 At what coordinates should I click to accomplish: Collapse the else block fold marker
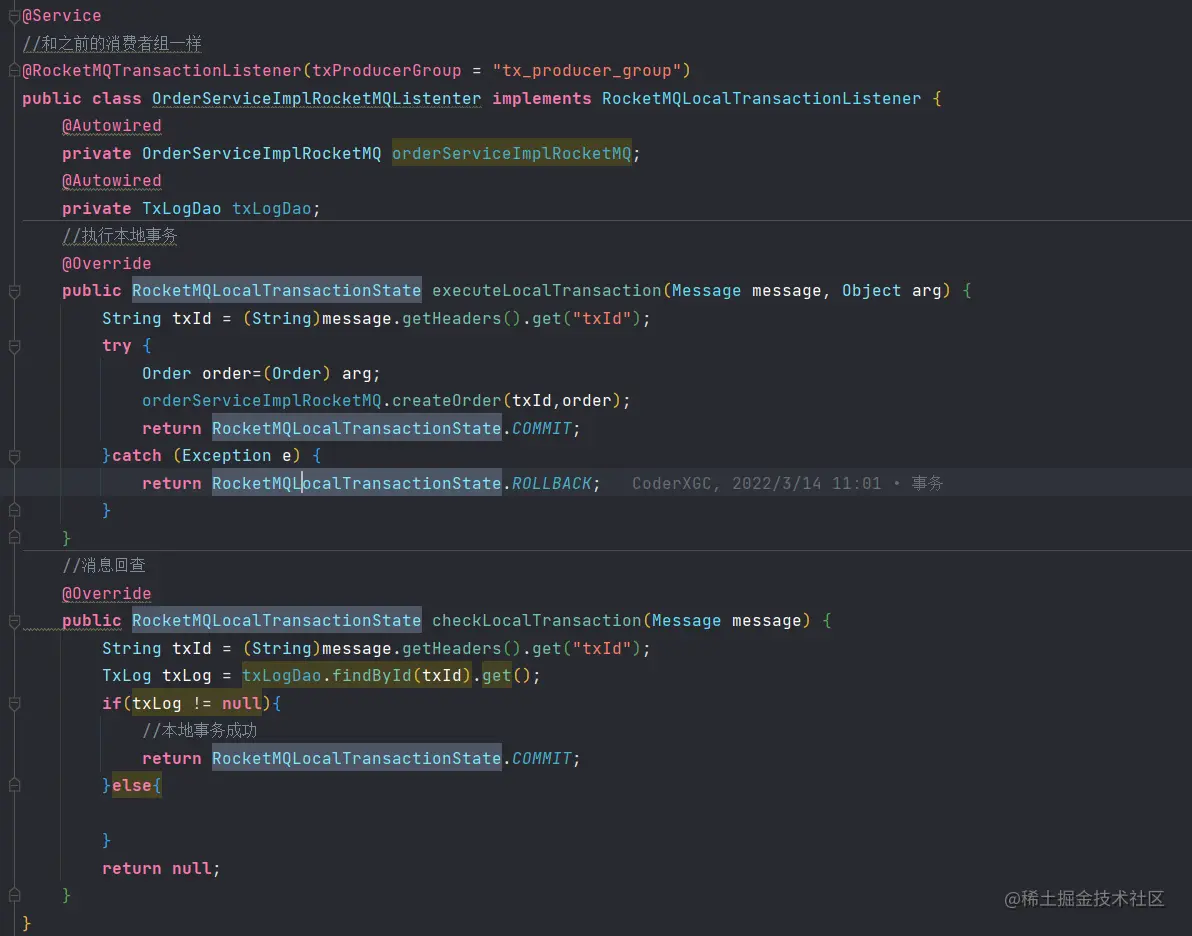[14, 786]
